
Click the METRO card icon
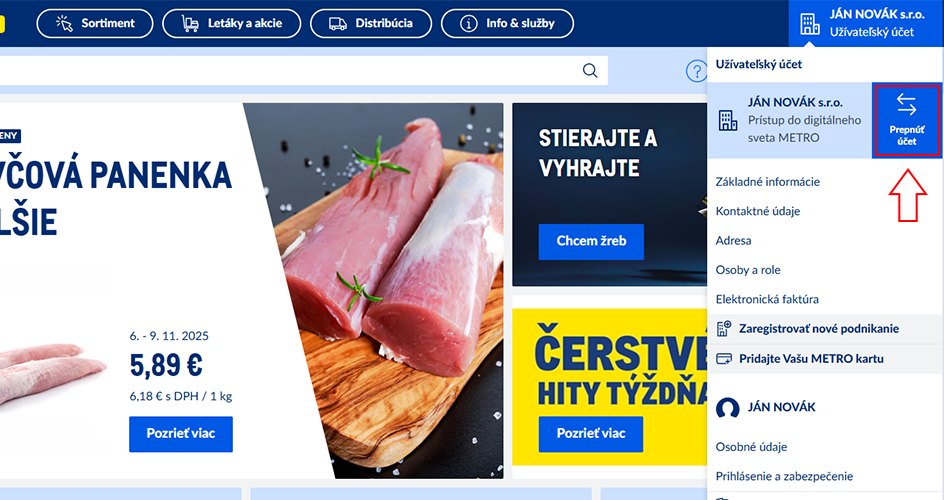(x=724, y=359)
